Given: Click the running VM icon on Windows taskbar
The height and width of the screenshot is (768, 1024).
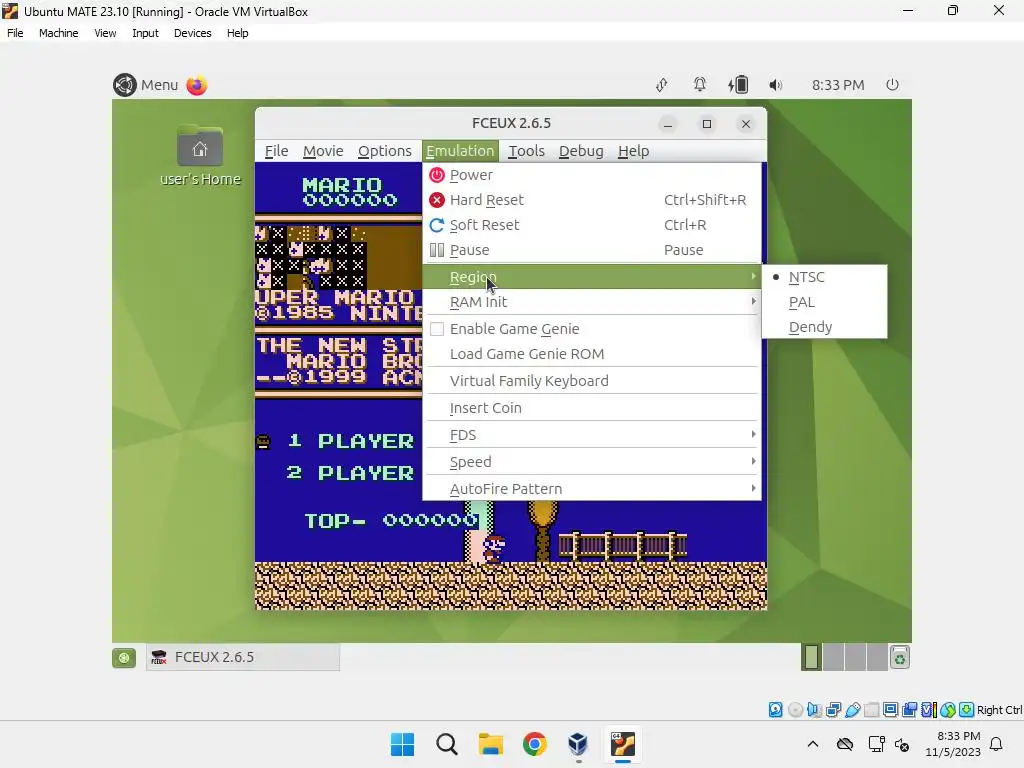Looking at the screenshot, I should tap(622, 744).
